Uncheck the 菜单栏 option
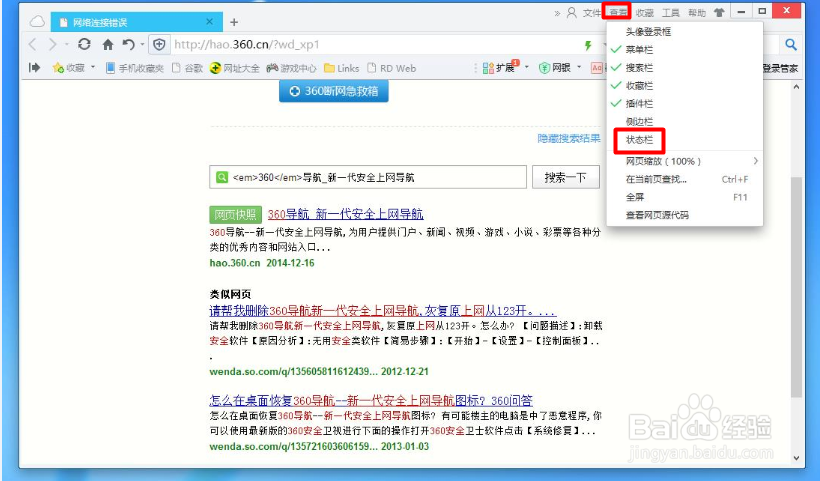820x481 pixels. (x=685, y=50)
